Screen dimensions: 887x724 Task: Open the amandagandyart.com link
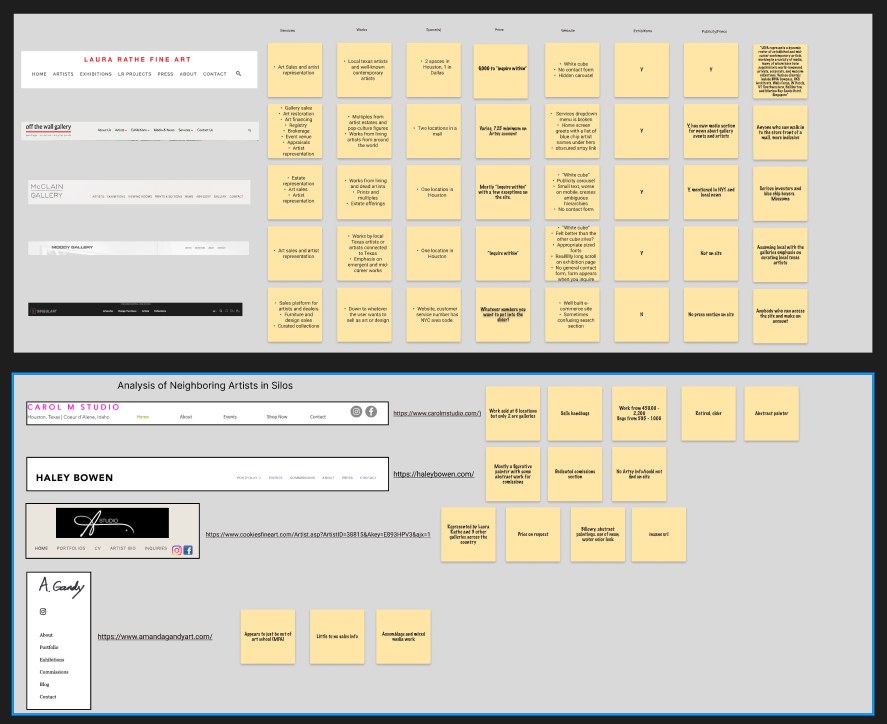tap(155, 636)
